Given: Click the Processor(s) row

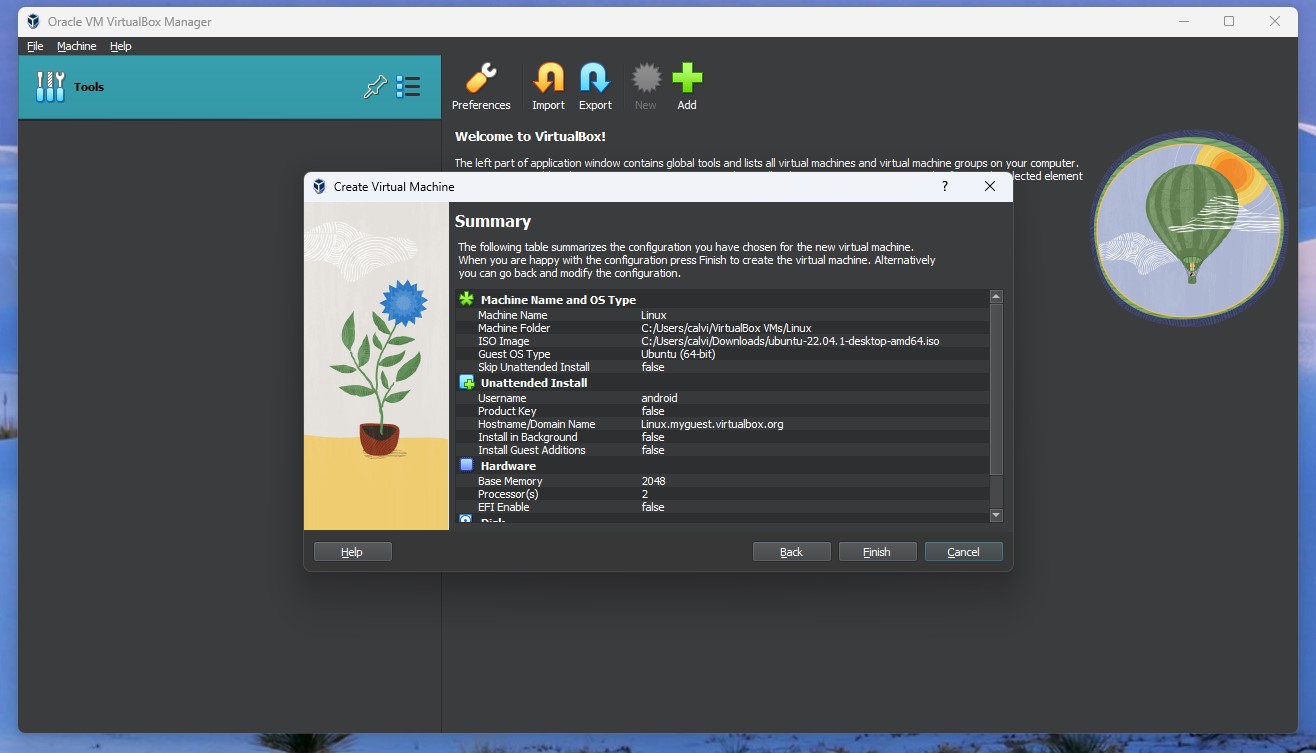Looking at the screenshot, I should [722, 494].
